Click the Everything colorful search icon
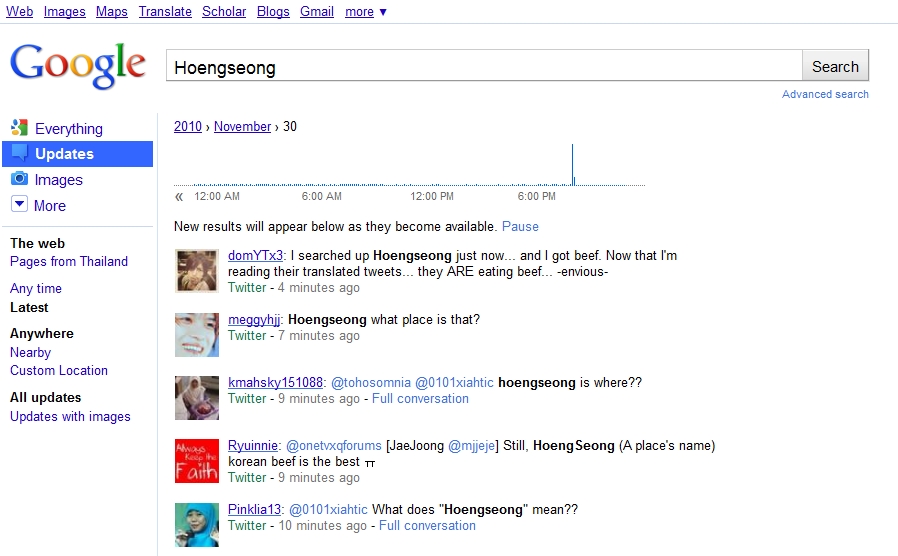This screenshot has height=556, width=898. (x=19, y=128)
